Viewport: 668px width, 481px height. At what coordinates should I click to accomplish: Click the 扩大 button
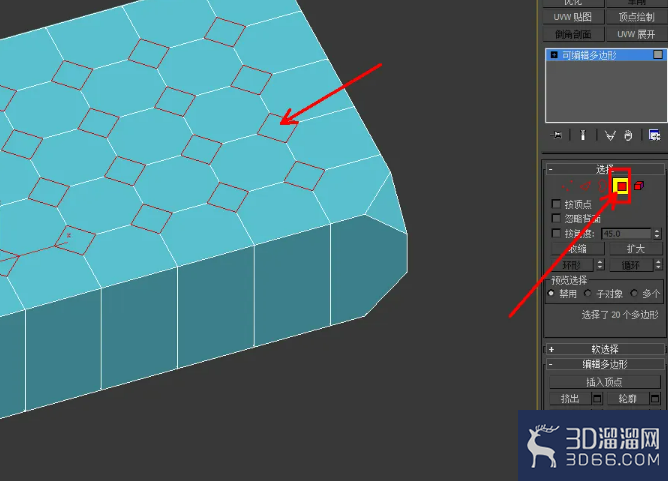pos(636,249)
